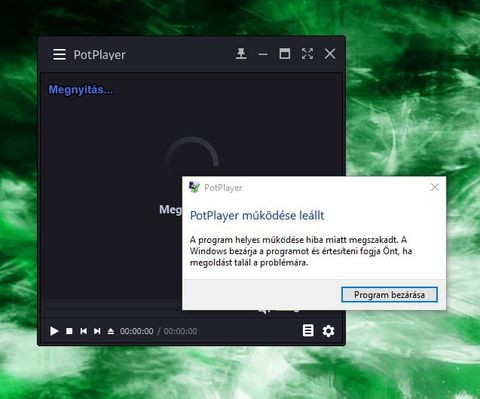Image resolution: width=480 pixels, height=399 pixels.
Task: Toggle the playlist panel icon
Action: pyautogui.click(x=308, y=331)
